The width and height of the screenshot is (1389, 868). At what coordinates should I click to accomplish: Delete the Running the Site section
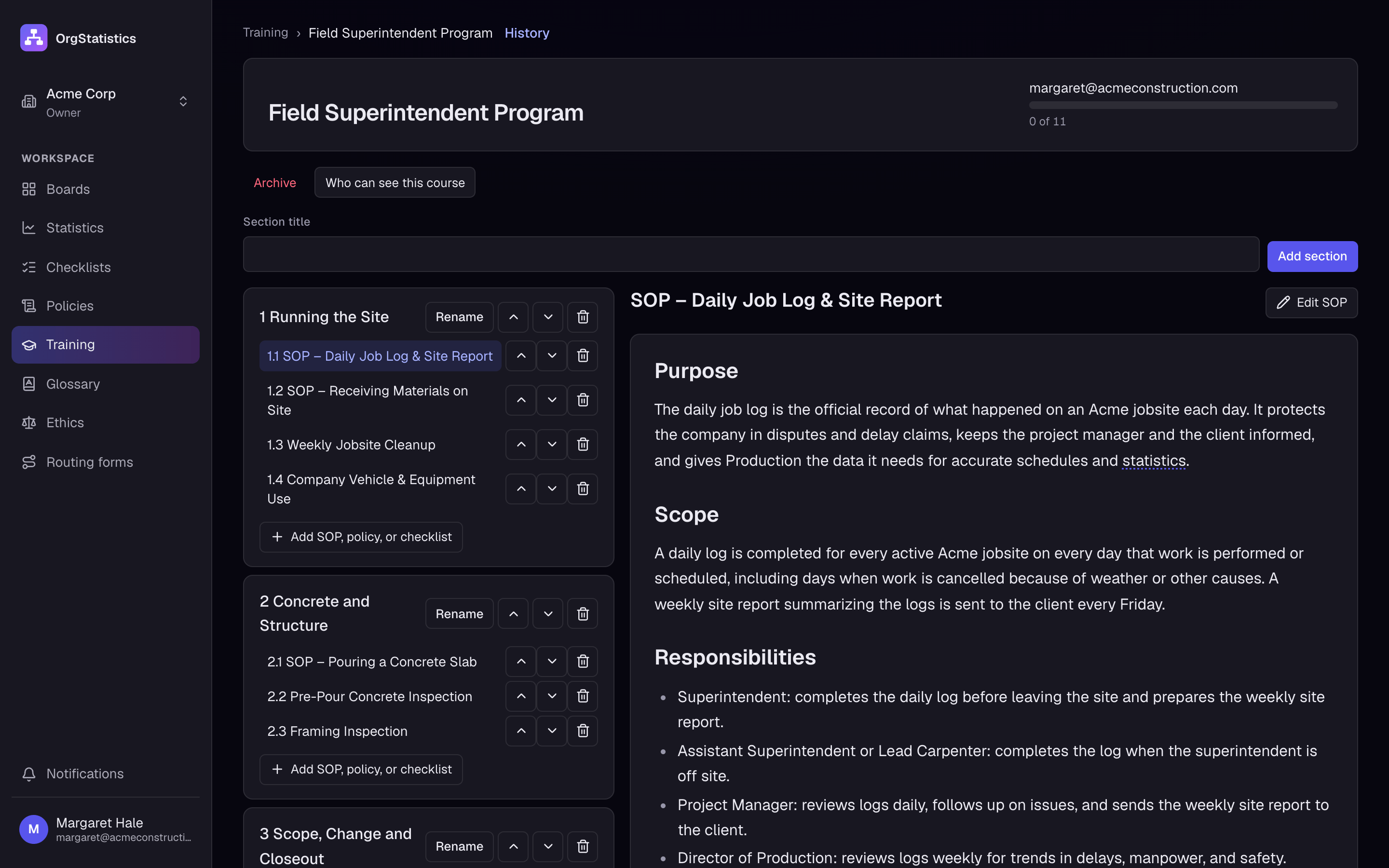583,317
